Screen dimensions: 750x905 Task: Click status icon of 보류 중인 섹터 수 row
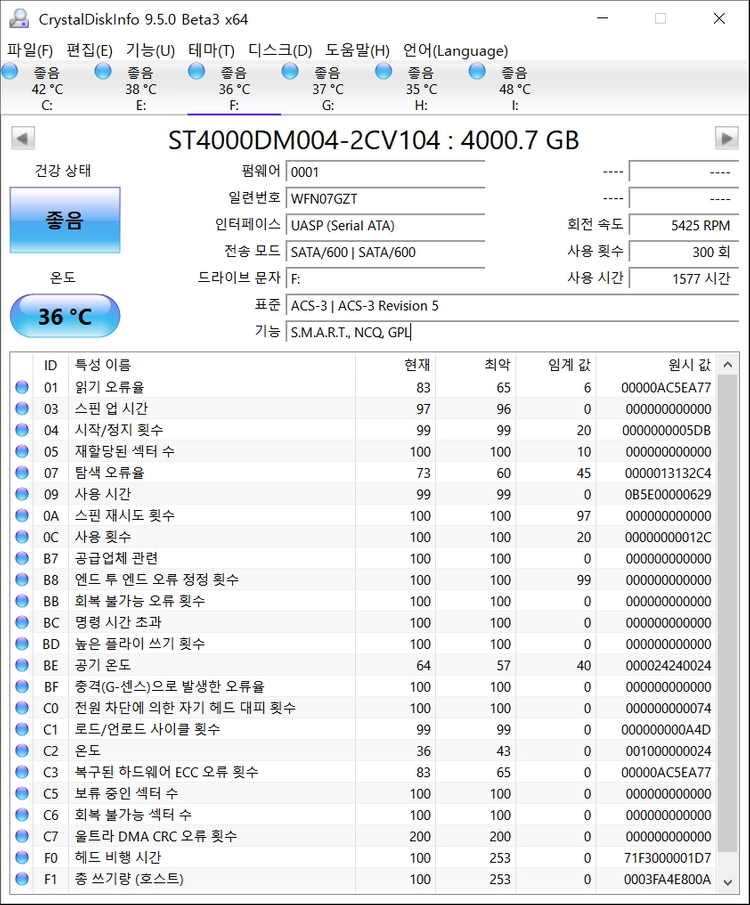tap(22, 793)
